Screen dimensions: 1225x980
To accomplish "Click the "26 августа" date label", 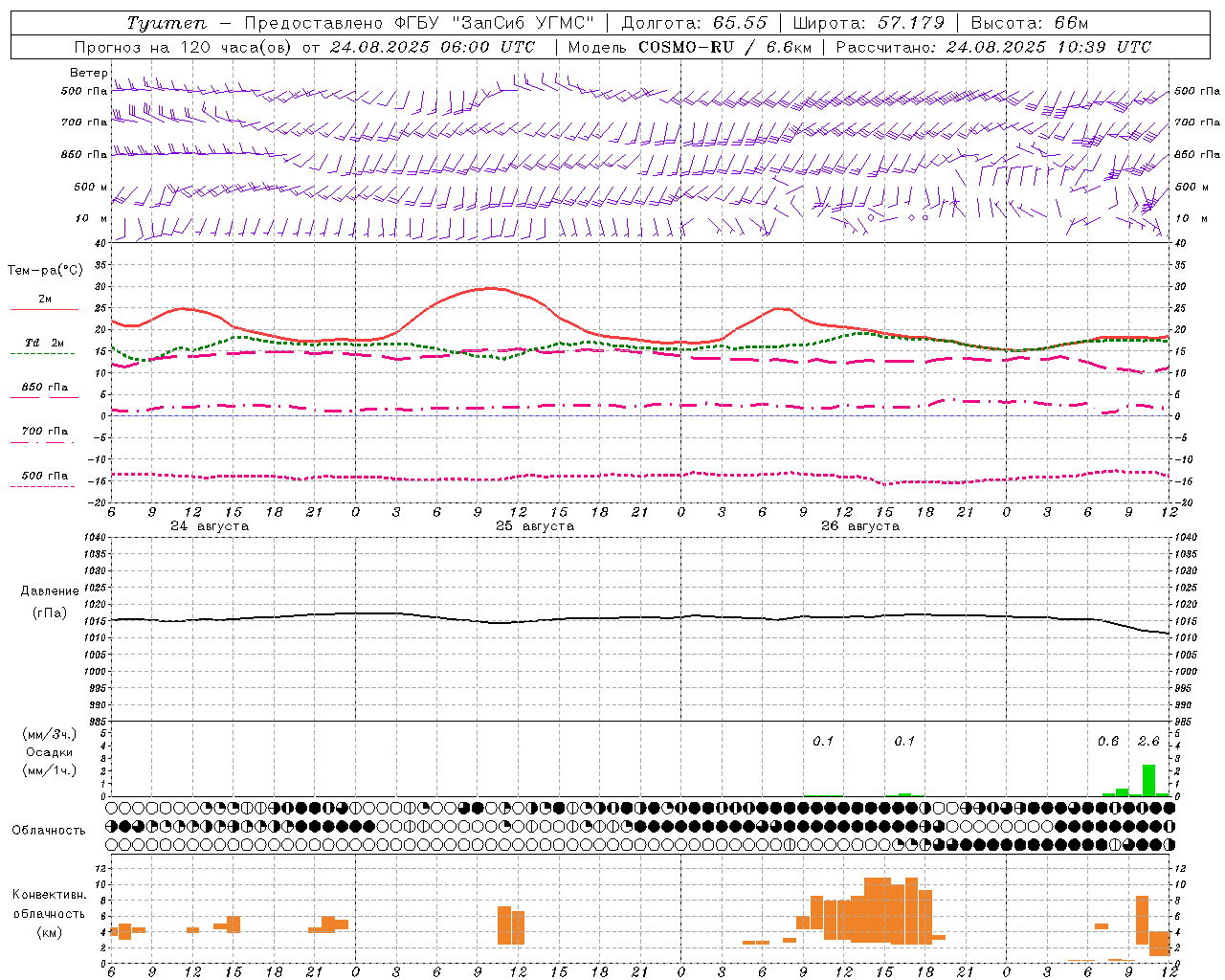I will coord(860,526).
